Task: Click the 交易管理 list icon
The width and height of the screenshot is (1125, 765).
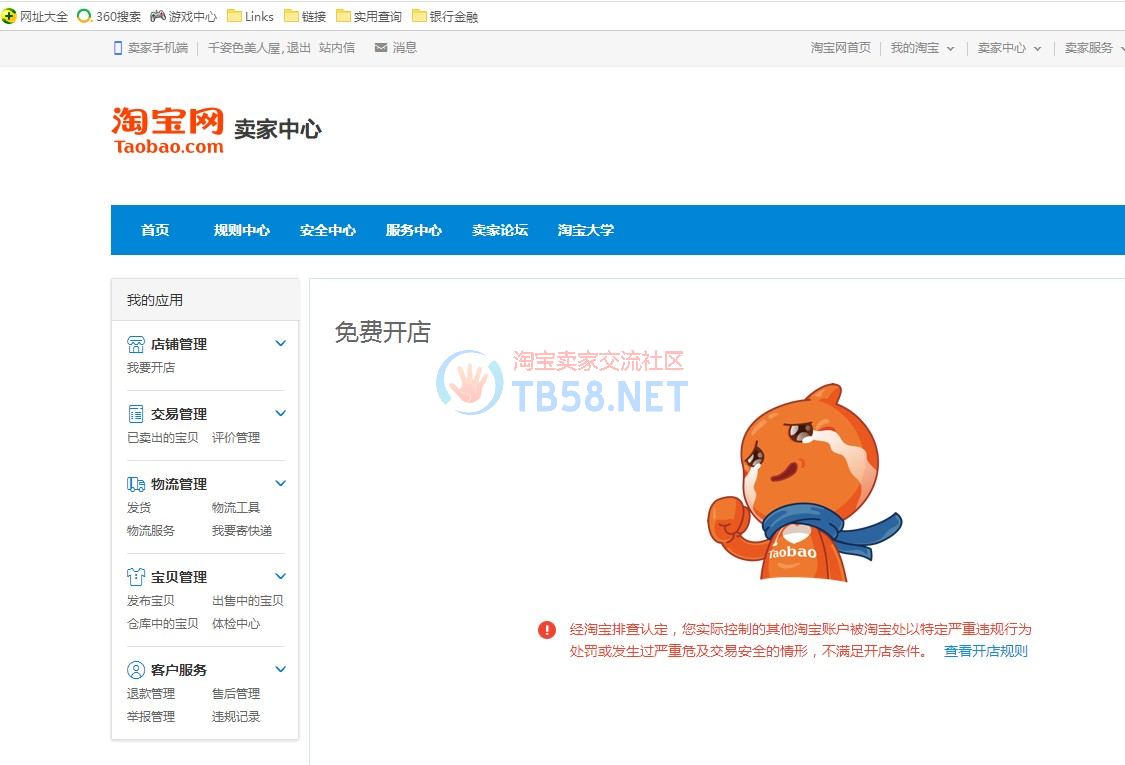Action: pyautogui.click(x=136, y=414)
